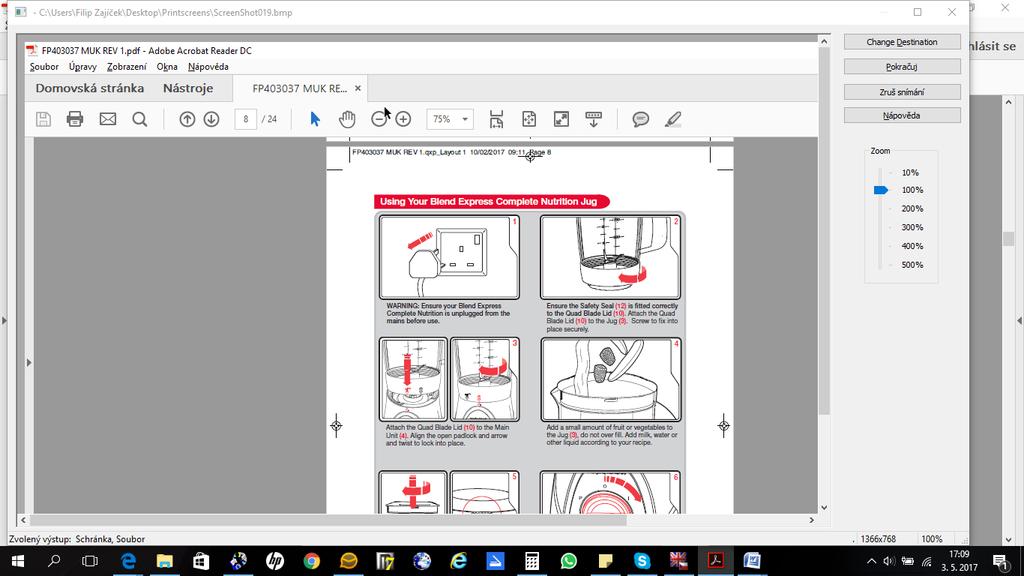The image size is (1024, 576).
Task: Open the Soubor menu
Action: pyautogui.click(x=44, y=67)
